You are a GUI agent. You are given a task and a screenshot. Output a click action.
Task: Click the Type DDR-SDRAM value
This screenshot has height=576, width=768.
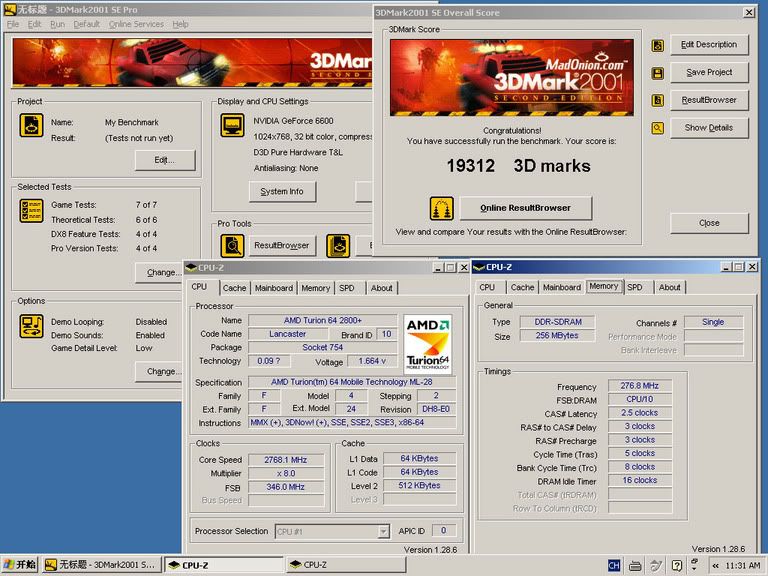(x=558, y=322)
